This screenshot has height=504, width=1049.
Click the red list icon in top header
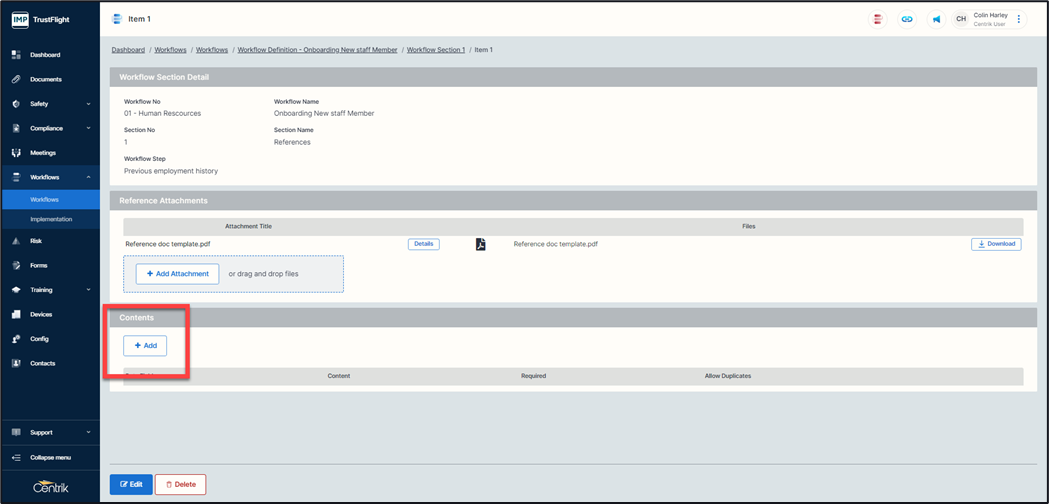click(x=877, y=19)
